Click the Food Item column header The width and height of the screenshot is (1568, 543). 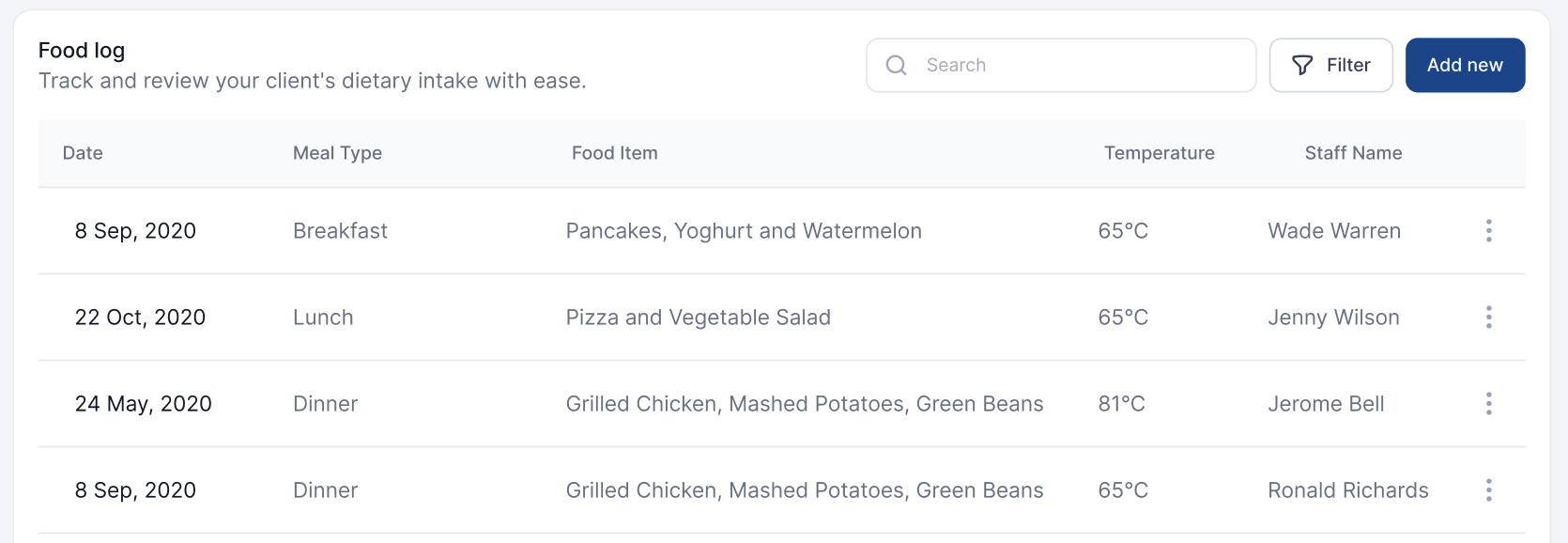(614, 153)
